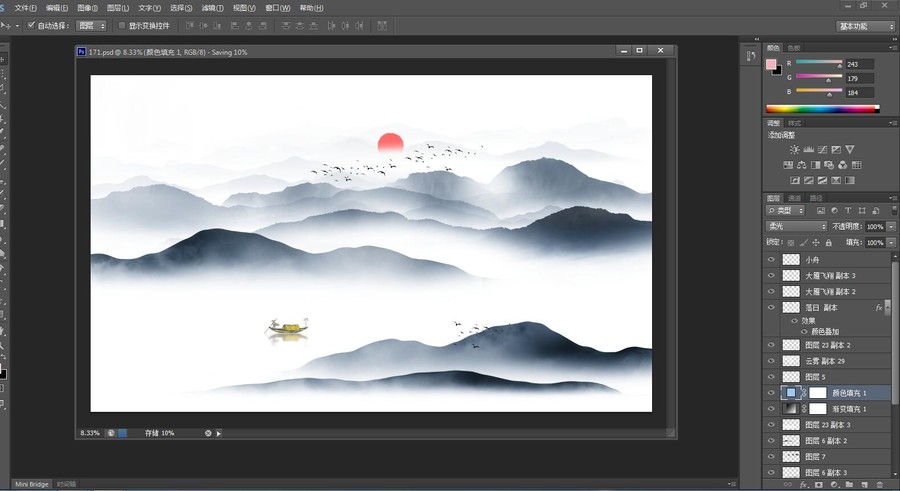Switch to the 样式 tab

pos(794,123)
